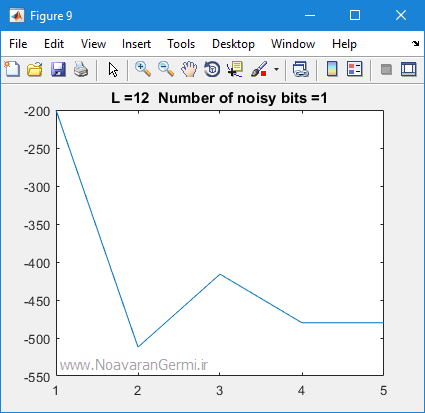Select the Pan hand tool

(x=189, y=69)
